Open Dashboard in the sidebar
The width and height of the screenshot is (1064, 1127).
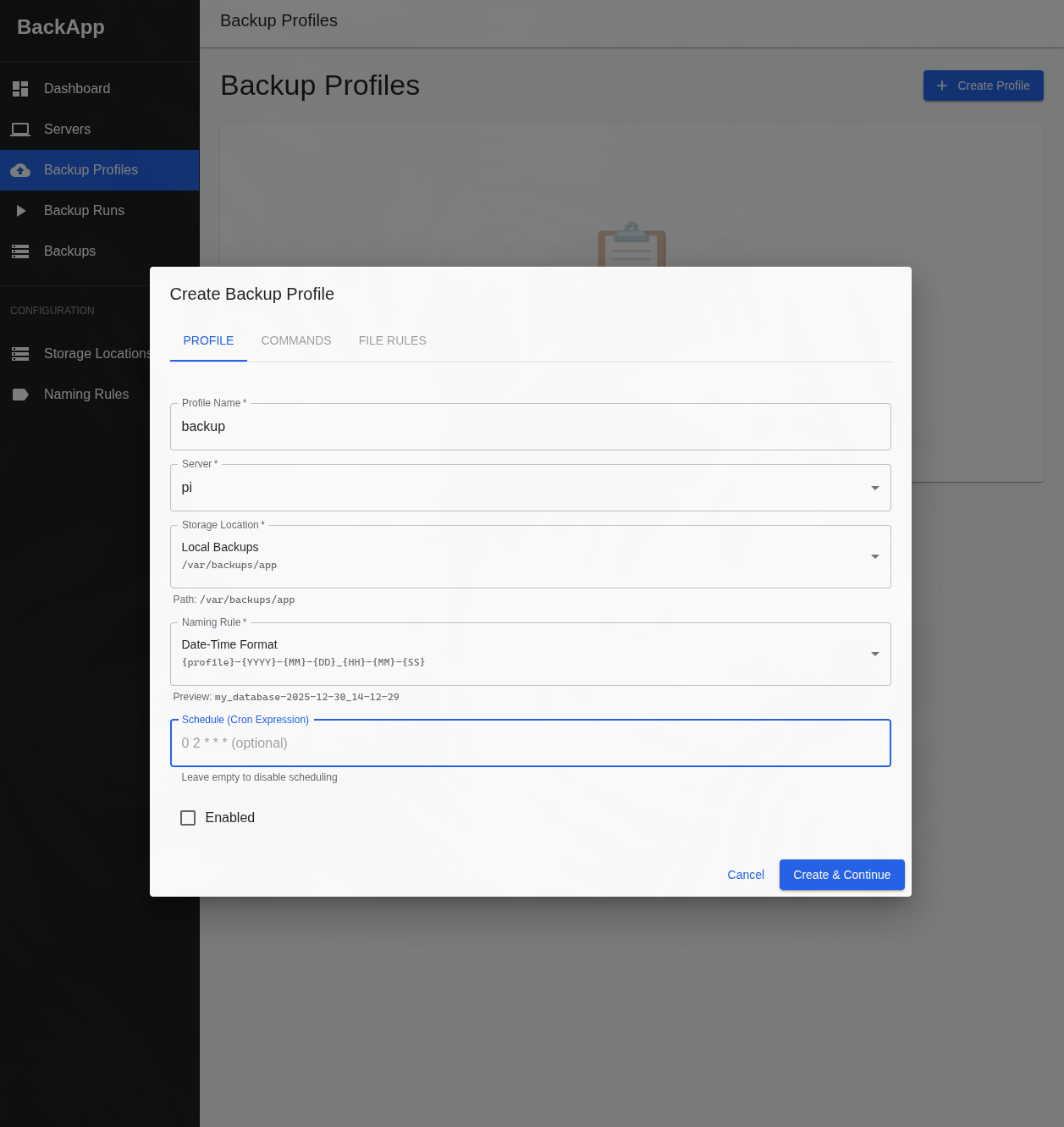point(100,89)
